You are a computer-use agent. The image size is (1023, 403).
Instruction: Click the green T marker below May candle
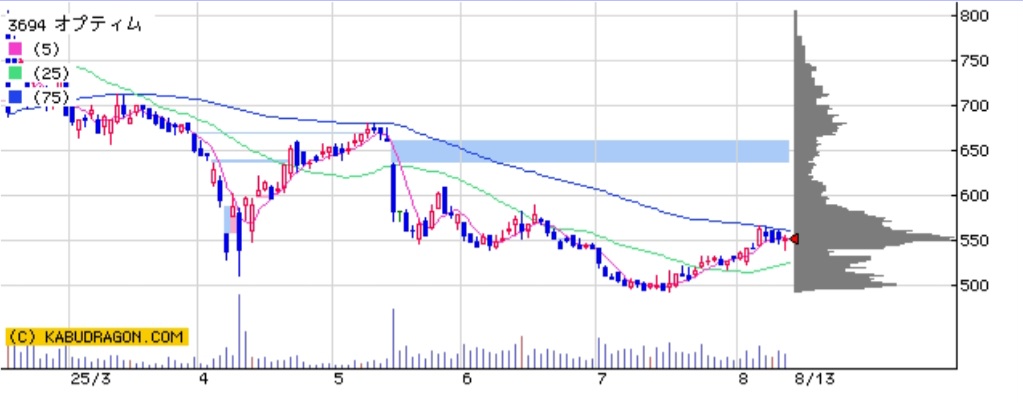(399, 214)
